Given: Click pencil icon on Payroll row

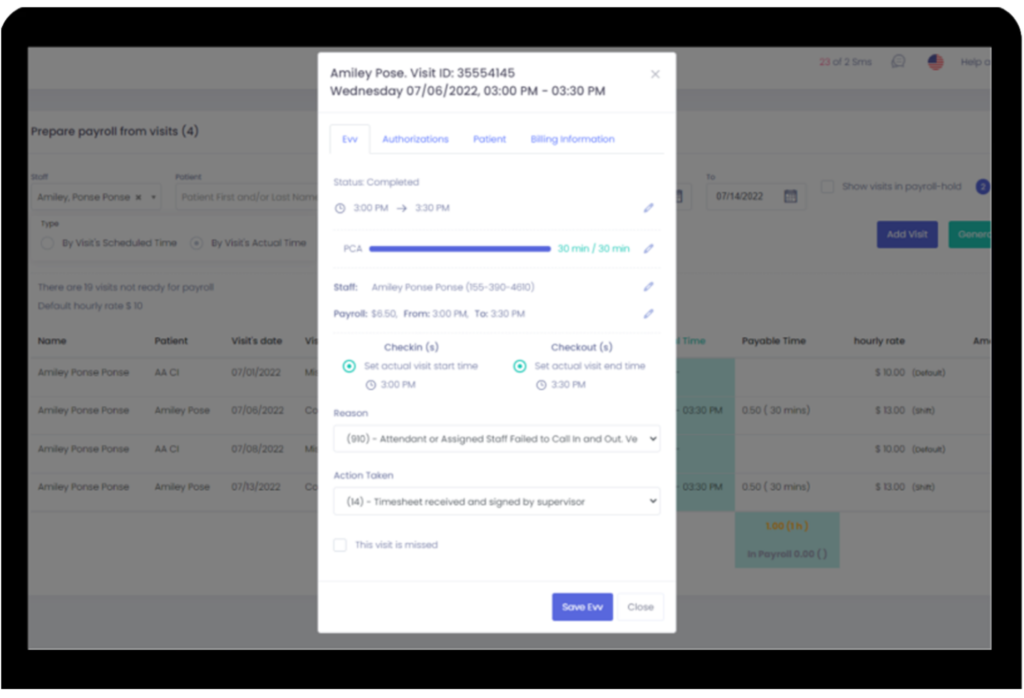Looking at the screenshot, I should pyautogui.click(x=648, y=313).
